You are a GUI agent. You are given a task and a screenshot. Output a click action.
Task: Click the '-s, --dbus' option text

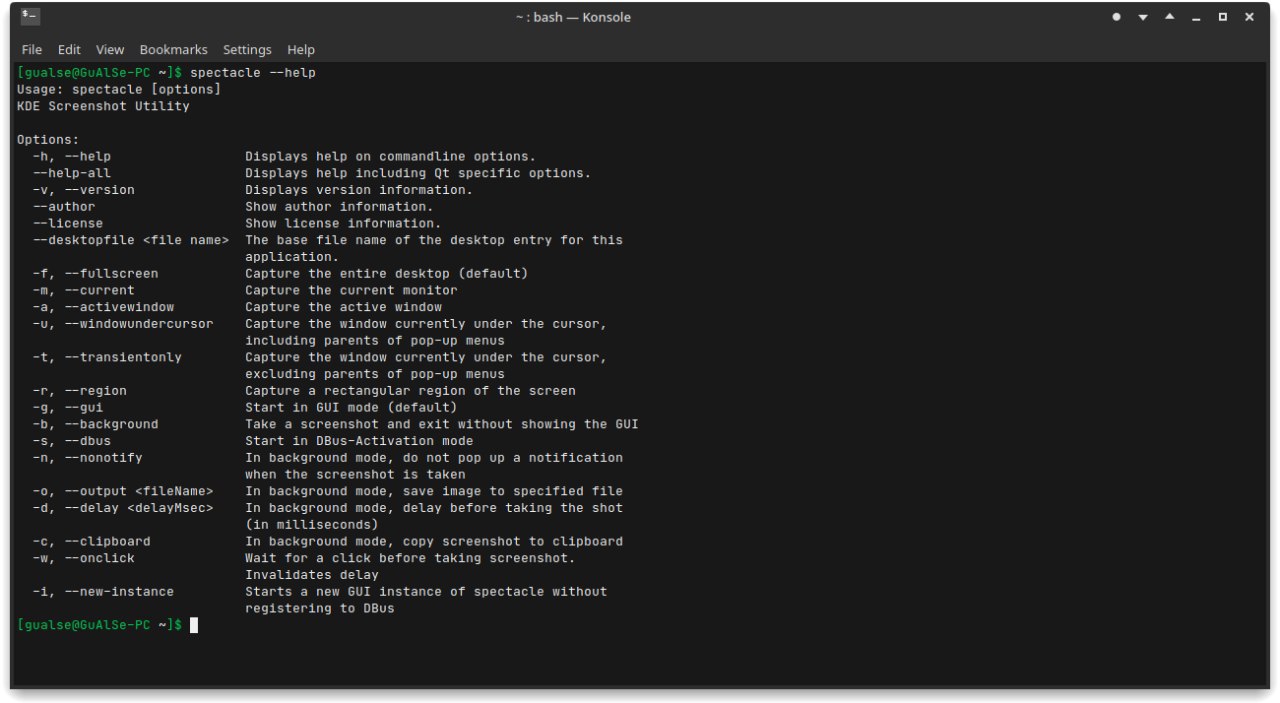pos(72,441)
